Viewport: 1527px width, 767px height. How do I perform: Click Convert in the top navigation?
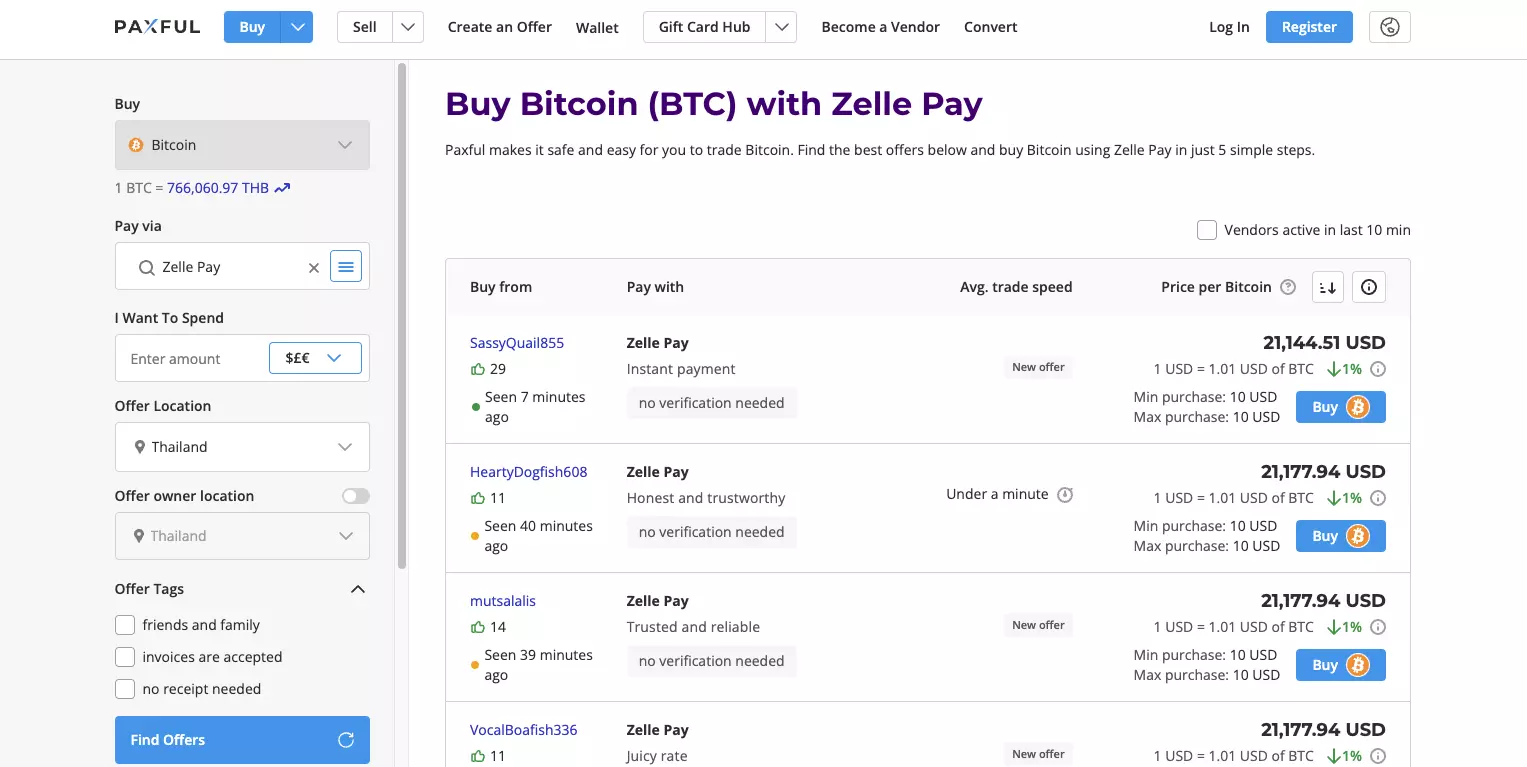coord(990,27)
